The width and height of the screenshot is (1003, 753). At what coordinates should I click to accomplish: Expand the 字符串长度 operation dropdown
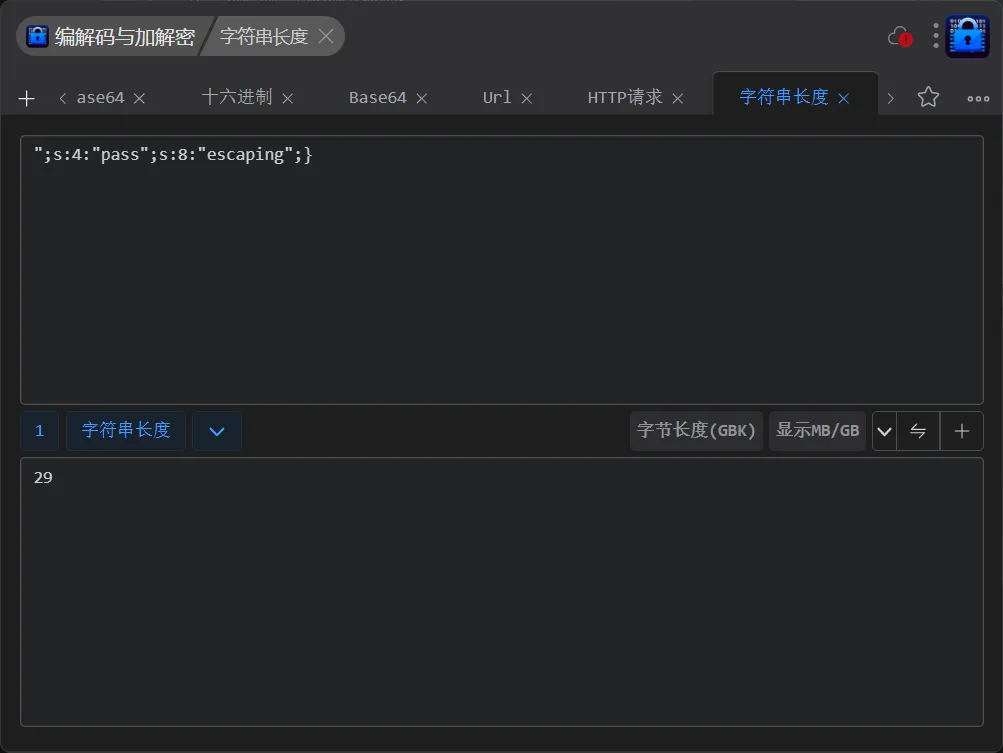click(217, 431)
